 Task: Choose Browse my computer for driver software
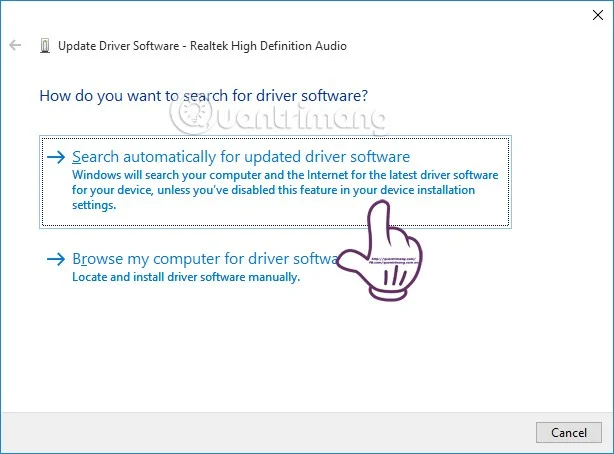[x=200, y=259]
